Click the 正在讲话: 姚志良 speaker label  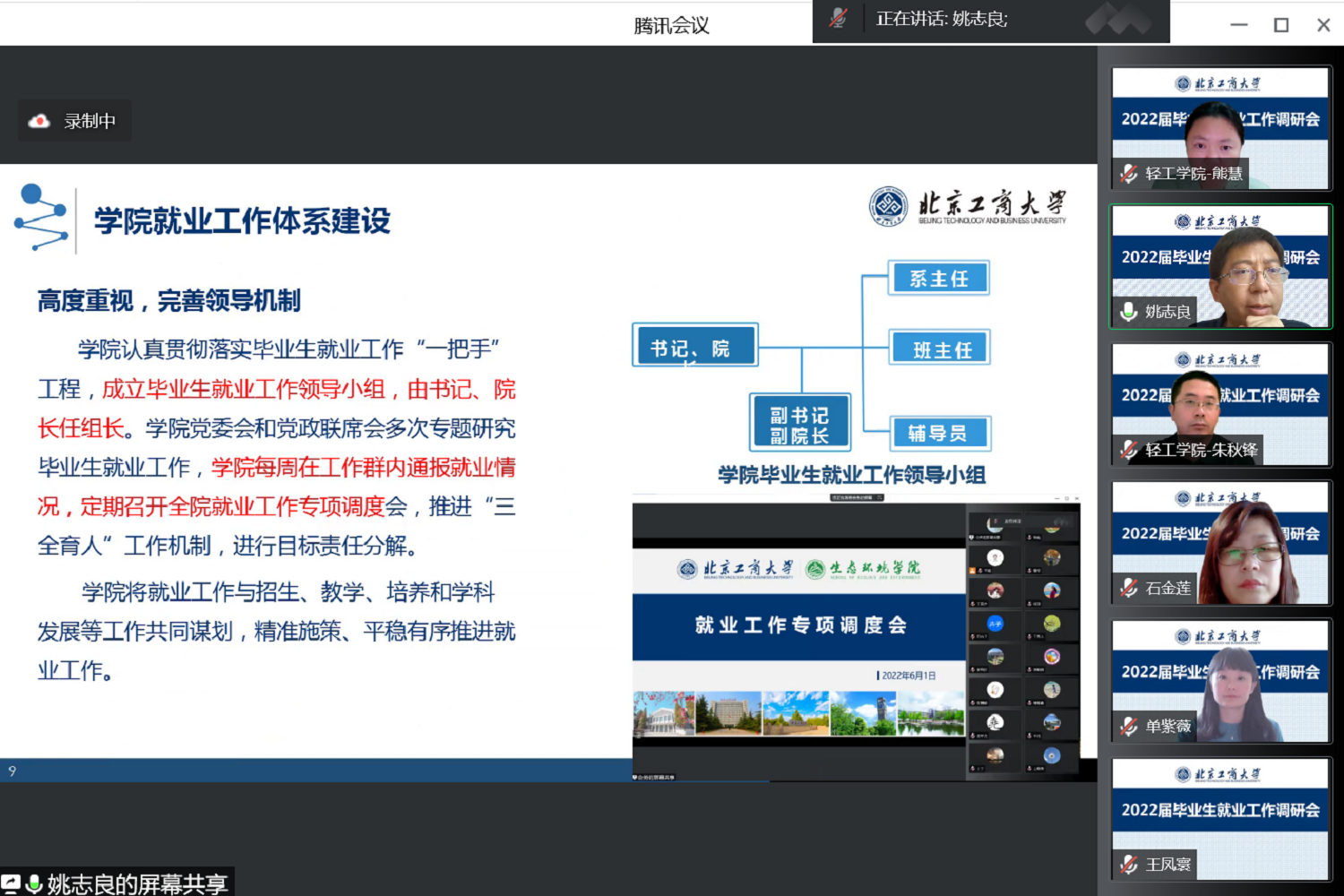[x=942, y=19]
